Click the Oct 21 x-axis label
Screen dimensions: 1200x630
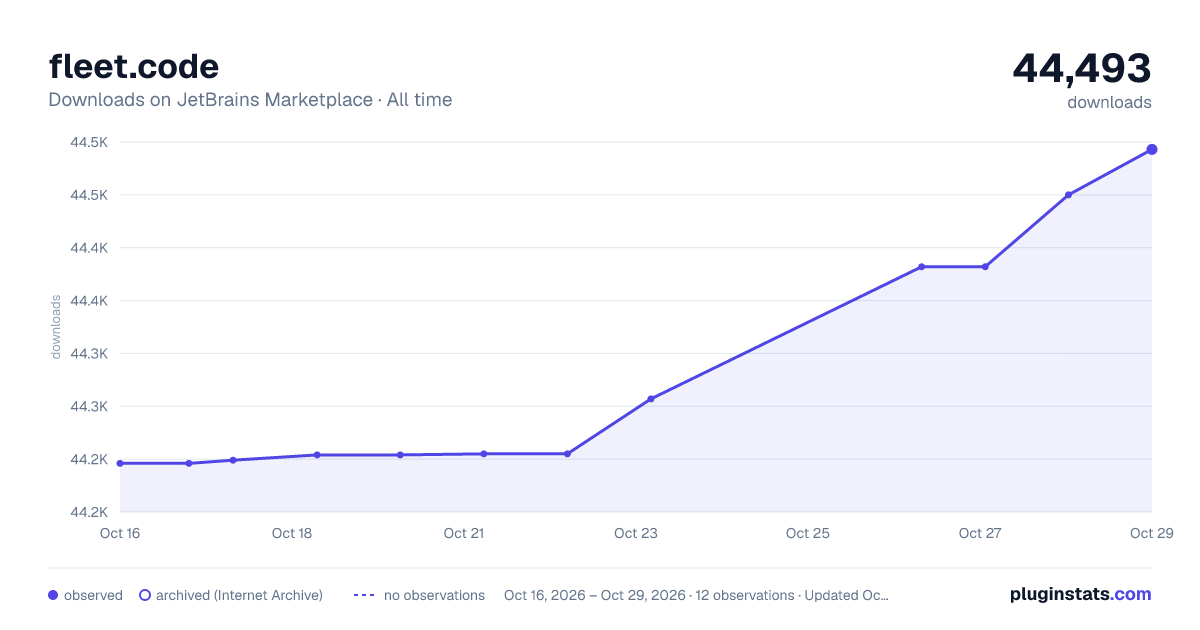point(464,533)
